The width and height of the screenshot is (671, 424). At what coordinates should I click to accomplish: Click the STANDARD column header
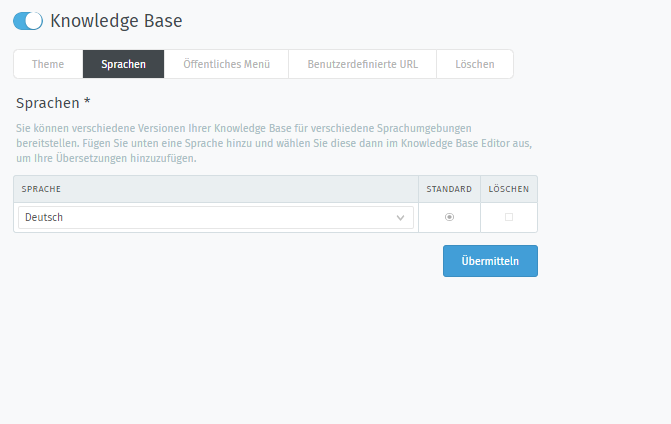[x=449, y=189]
